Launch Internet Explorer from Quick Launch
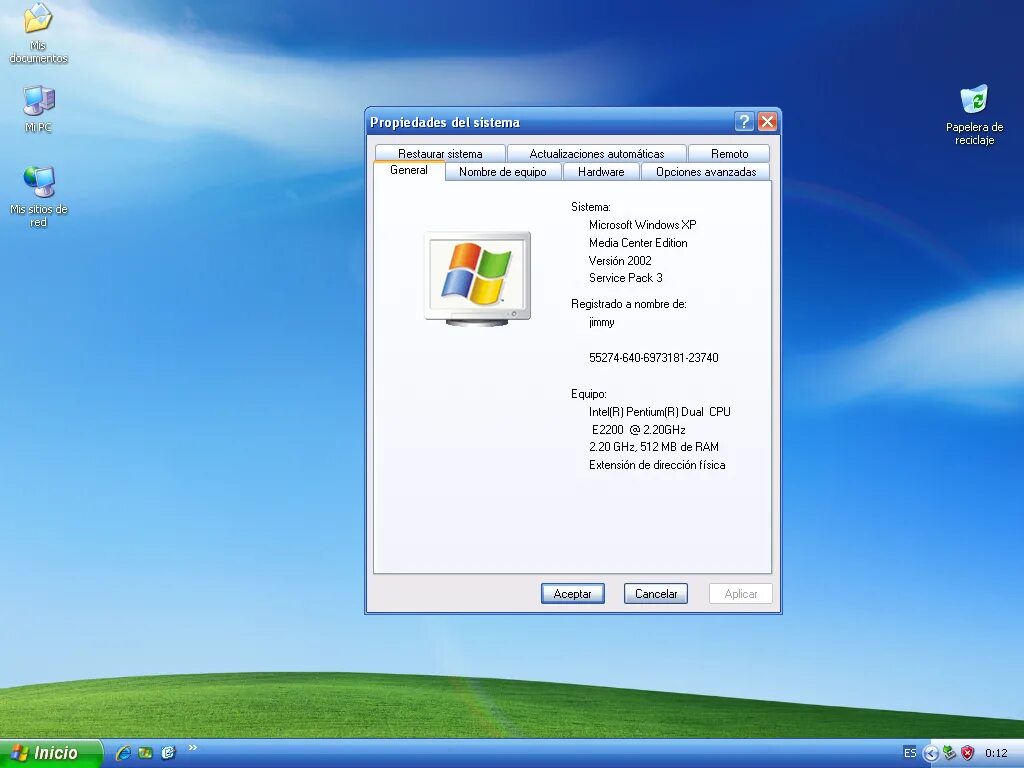1024x768 pixels. (x=123, y=753)
